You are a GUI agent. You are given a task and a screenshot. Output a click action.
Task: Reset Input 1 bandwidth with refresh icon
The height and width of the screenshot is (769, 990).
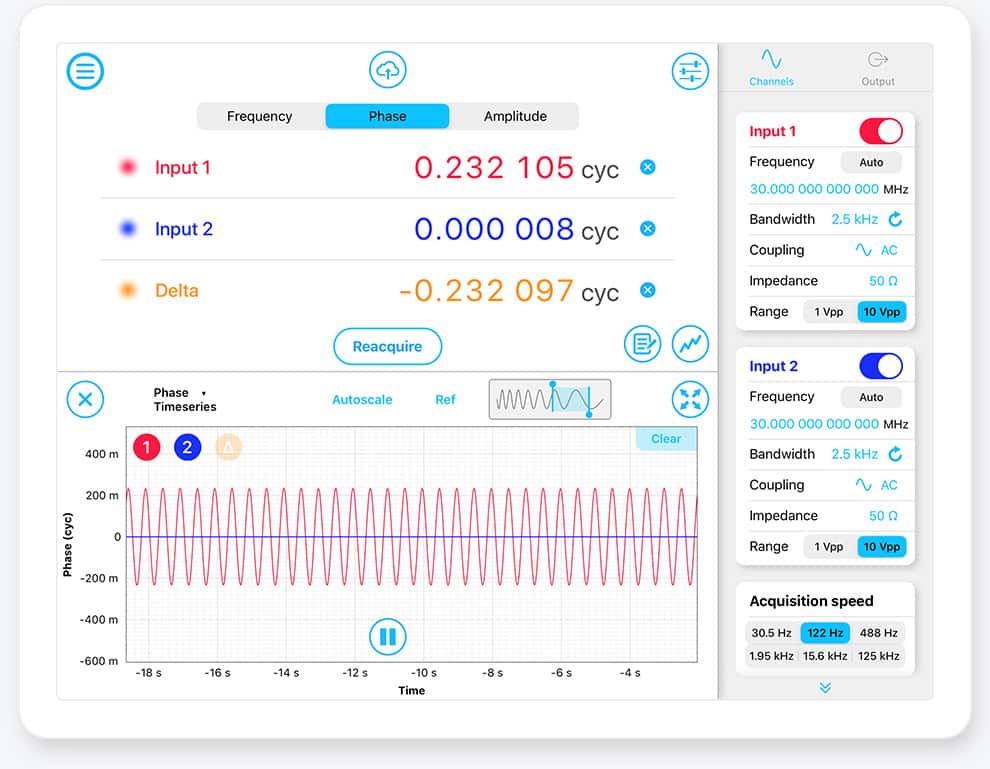point(895,219)
